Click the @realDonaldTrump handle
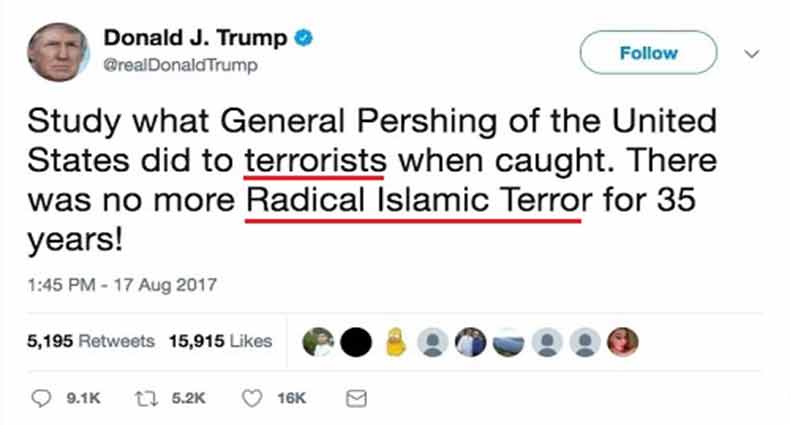Screen dimensions: 790x425 [x=180, y=65]
